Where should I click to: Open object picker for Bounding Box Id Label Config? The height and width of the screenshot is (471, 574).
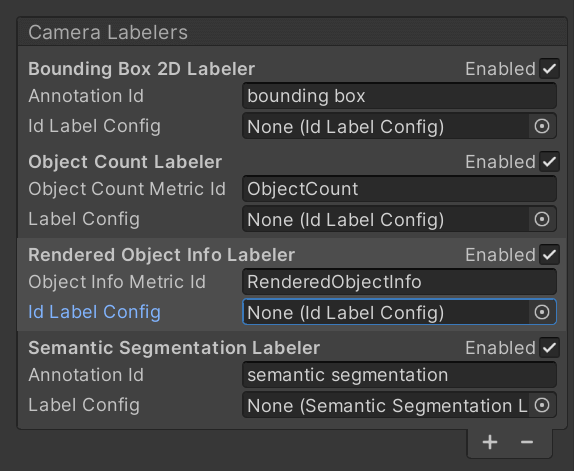point(542,126)
